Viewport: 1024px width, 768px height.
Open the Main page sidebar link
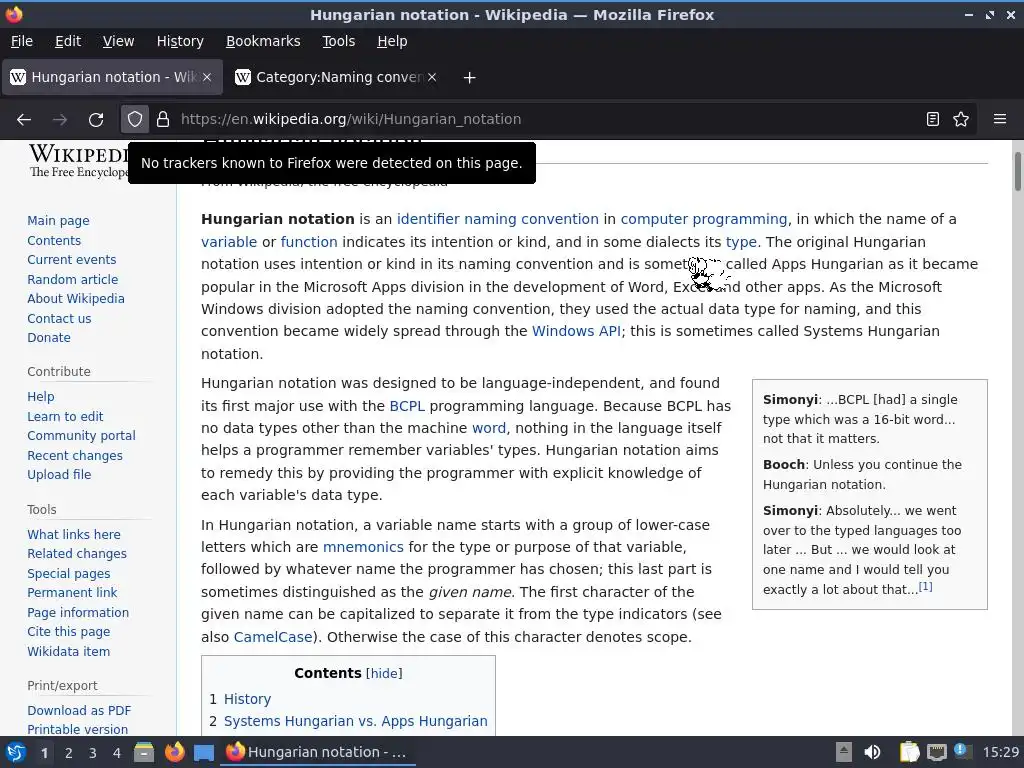pos(58,221)
